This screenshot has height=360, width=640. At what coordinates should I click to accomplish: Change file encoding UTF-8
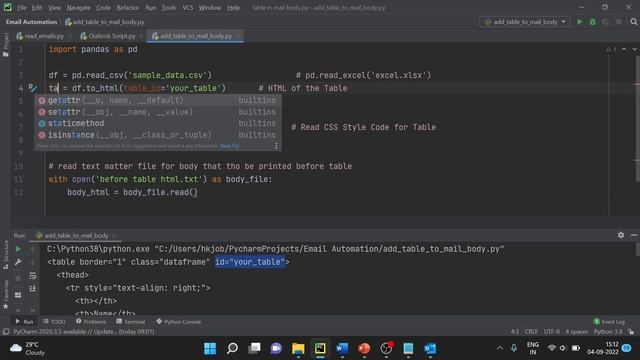(x=552, y=331)
